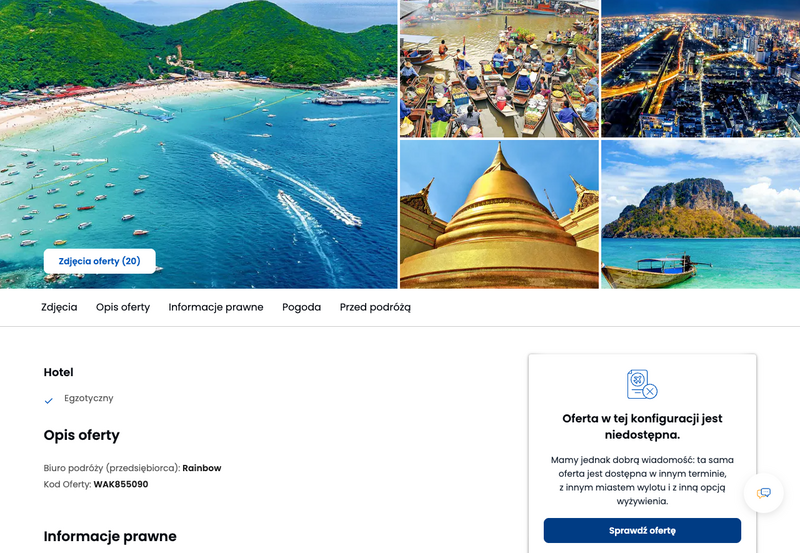The image size is (800, 553).
Task: Open the Zdjęcia oferty (20) gallery button
Action: [x=99, y=261]
